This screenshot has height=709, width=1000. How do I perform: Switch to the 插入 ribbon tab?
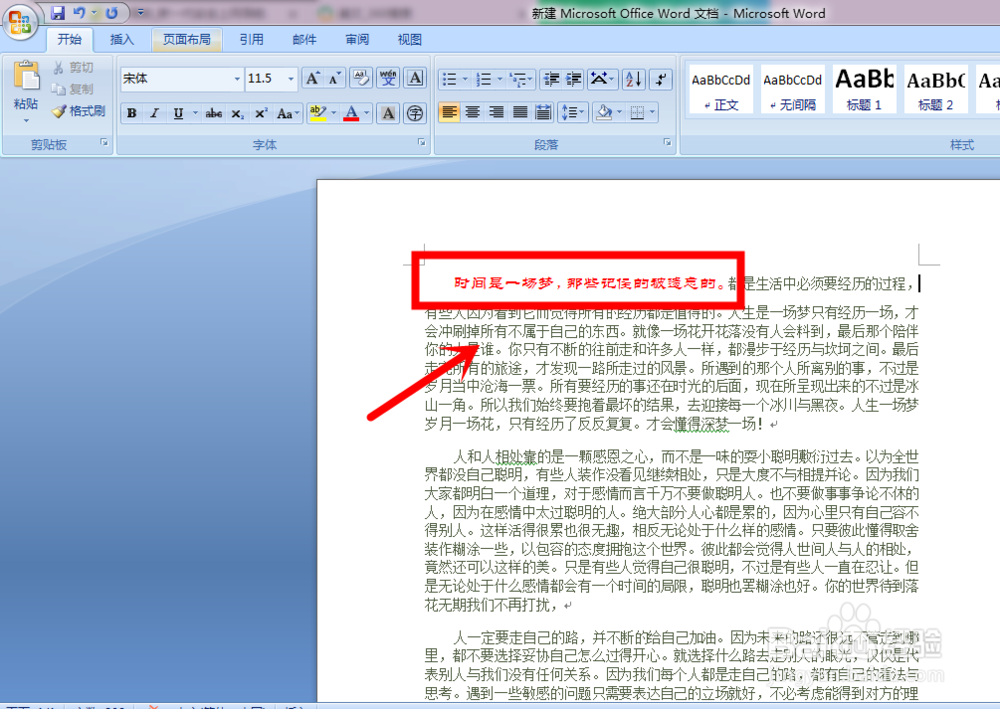pyautogui.click(x=120, y=39)
